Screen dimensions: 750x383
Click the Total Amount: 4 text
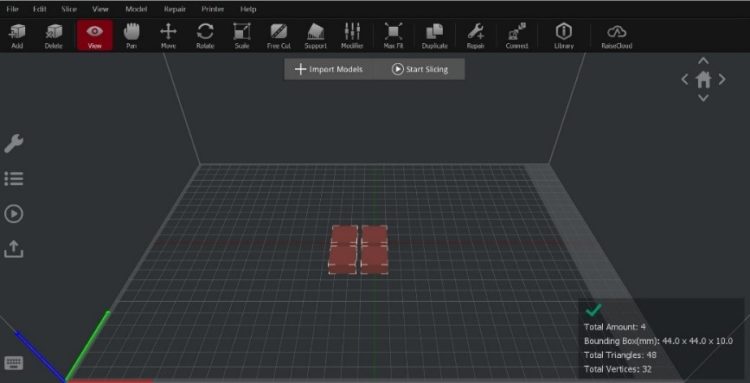(x=615, y=327)
